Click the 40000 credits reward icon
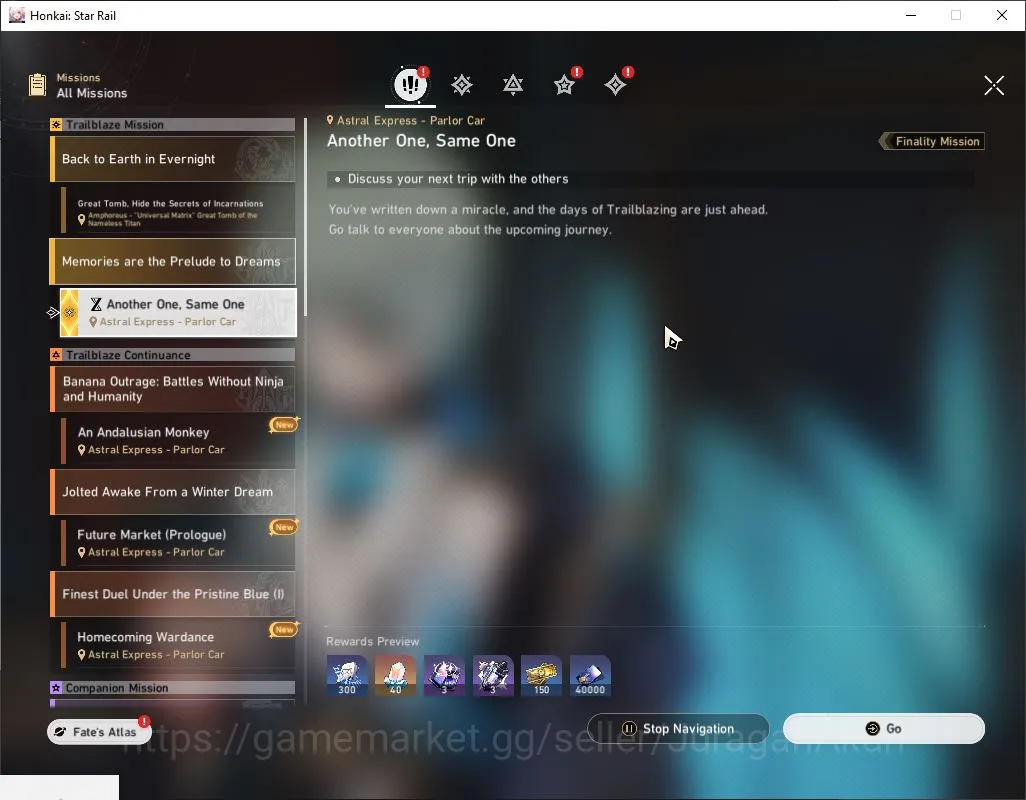Screen dimensions: 1026x800 (590, 675)
